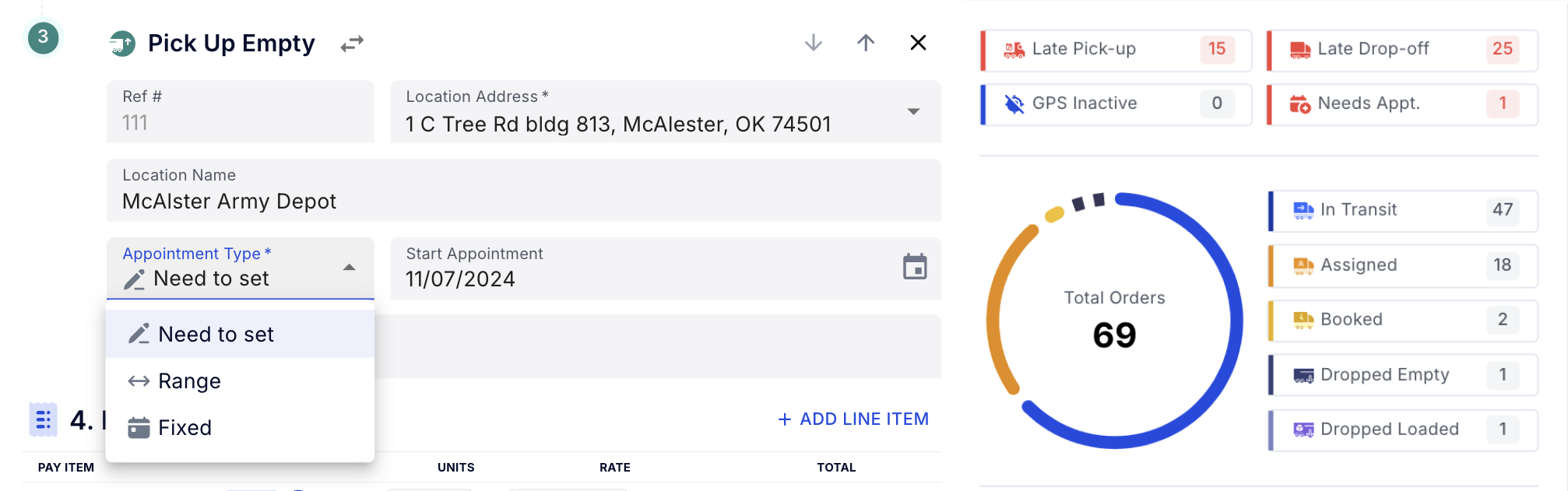Click the Pick Up Empty truck icon

pyautogui.click(x=122, y=44)
